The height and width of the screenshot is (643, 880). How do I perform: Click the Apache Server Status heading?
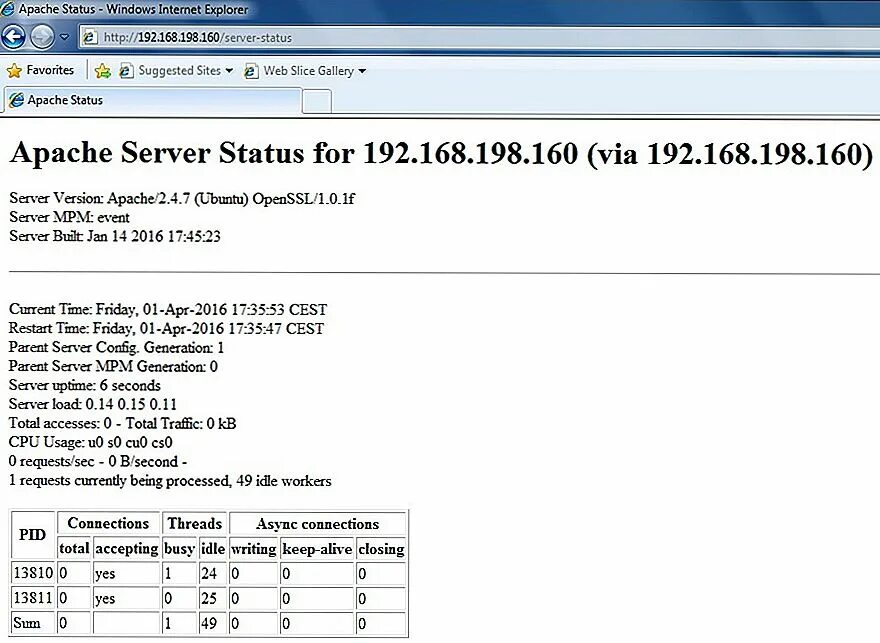(x=442, y=153)
